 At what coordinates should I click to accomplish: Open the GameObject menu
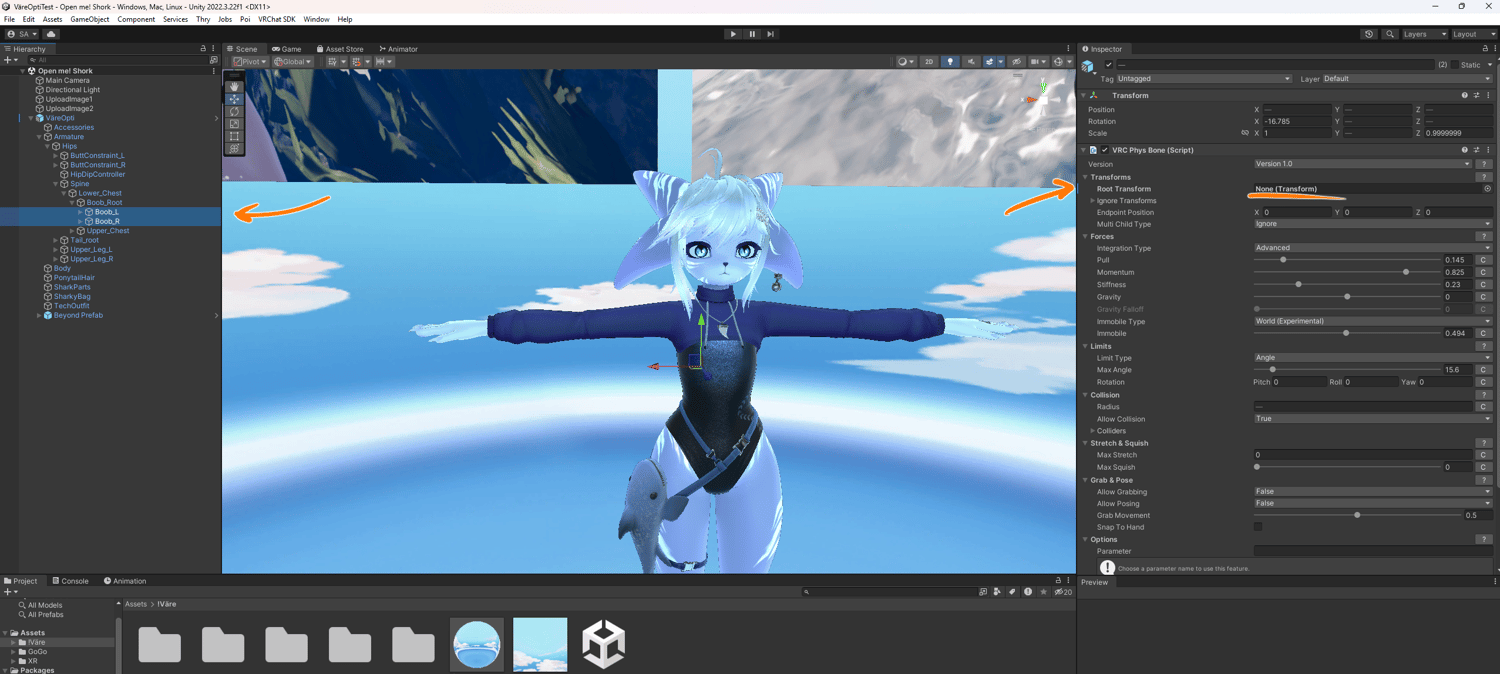pyautogui.click(x=90, y=19)
